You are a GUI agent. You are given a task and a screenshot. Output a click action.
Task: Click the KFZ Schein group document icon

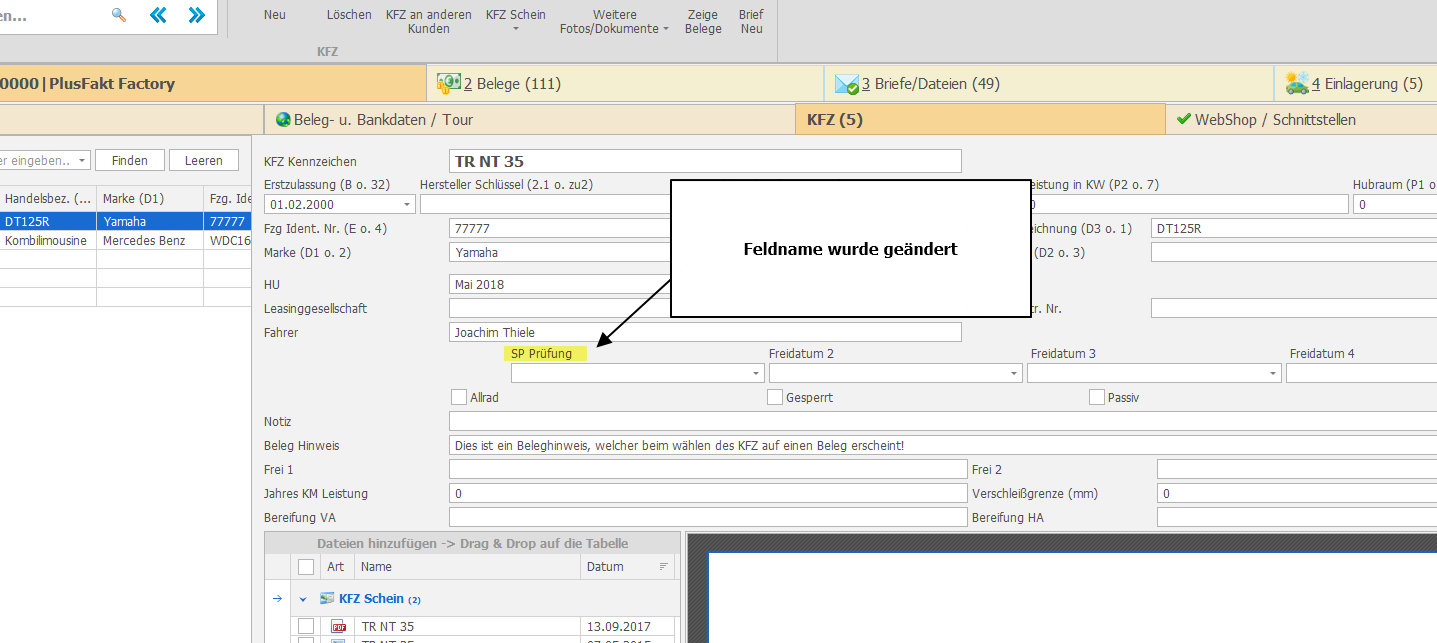coord(327,599)
